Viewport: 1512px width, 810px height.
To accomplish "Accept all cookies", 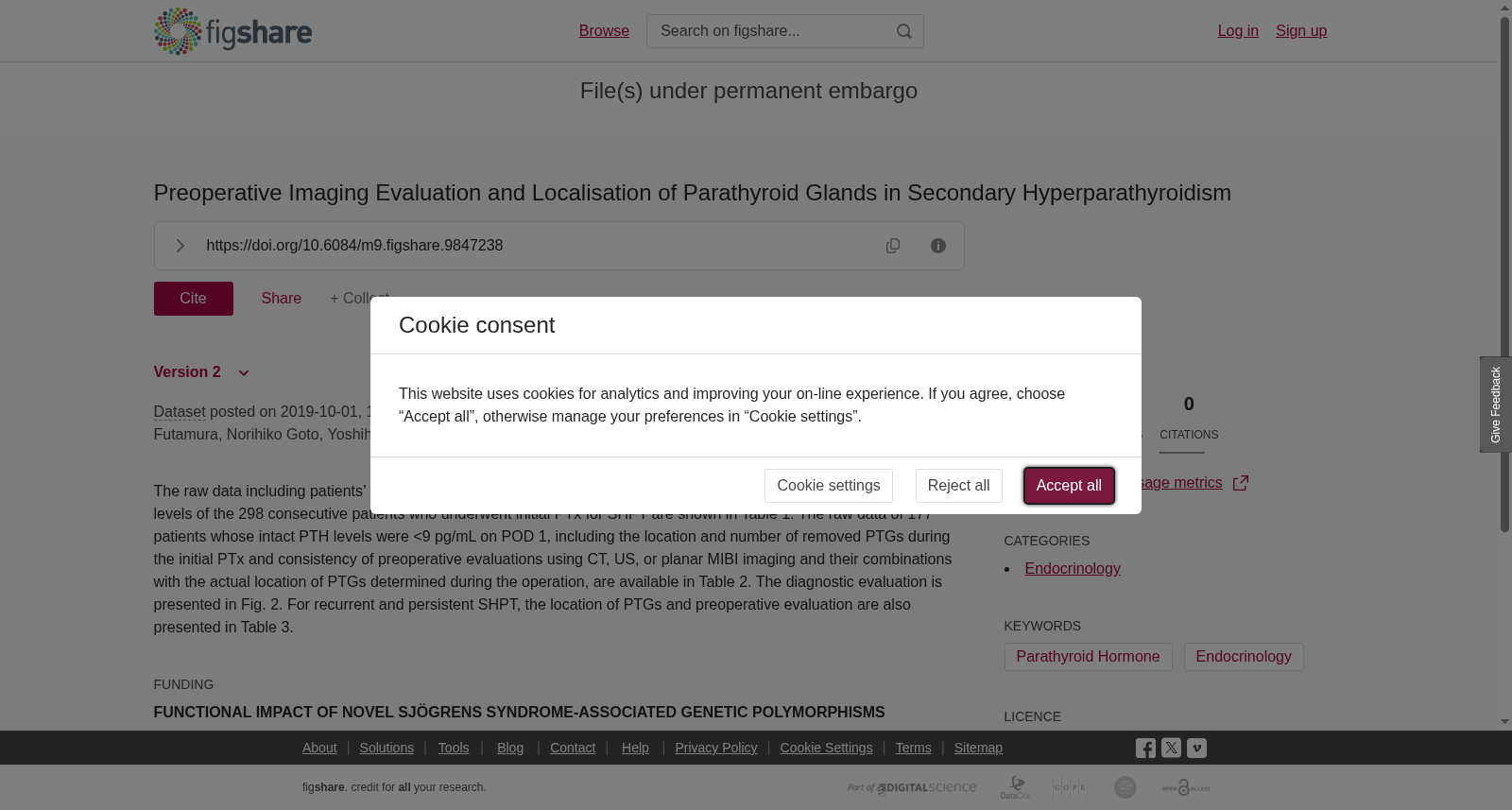I will [1069, 486].
